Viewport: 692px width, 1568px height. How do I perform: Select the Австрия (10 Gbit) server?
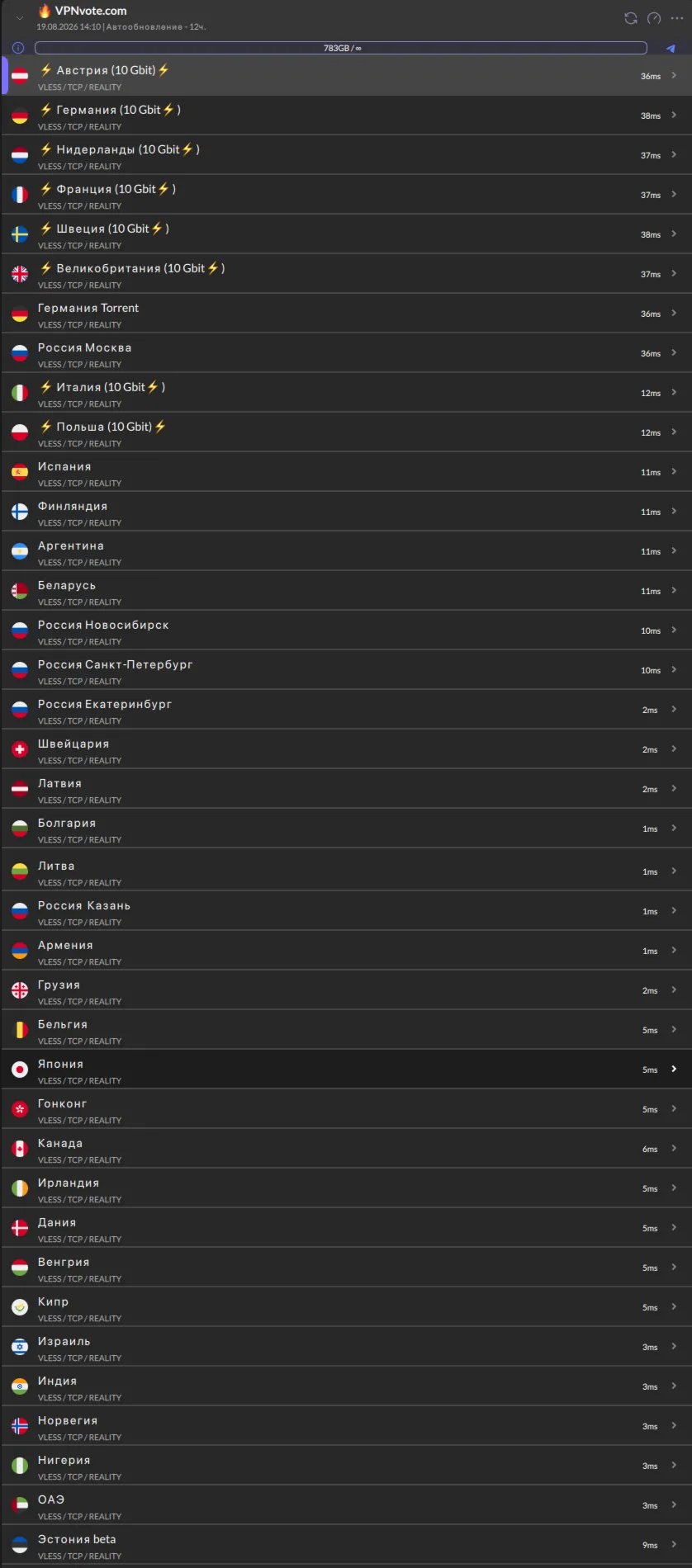tap(347, 76)
